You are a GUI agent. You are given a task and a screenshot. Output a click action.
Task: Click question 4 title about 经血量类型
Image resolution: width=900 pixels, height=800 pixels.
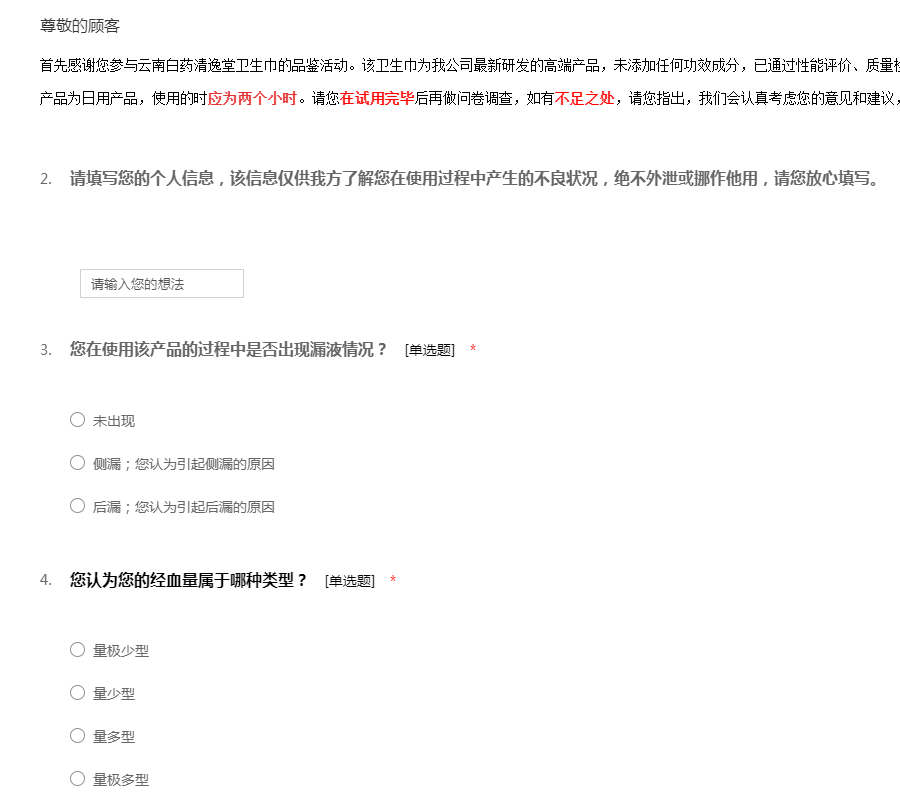(x=189, y=580)
